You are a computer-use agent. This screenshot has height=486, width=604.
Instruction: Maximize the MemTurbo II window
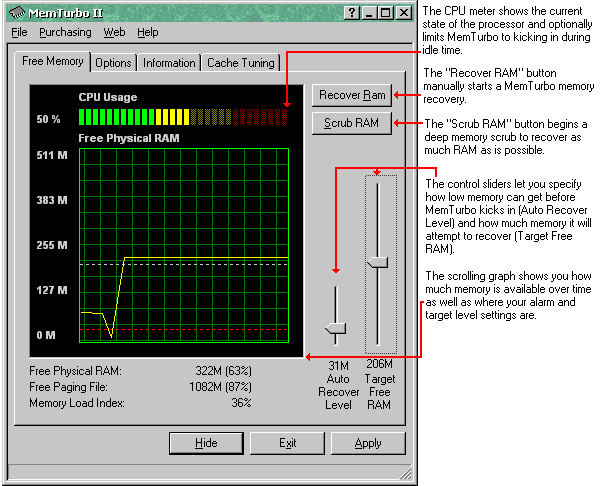(x=385, y=13)
